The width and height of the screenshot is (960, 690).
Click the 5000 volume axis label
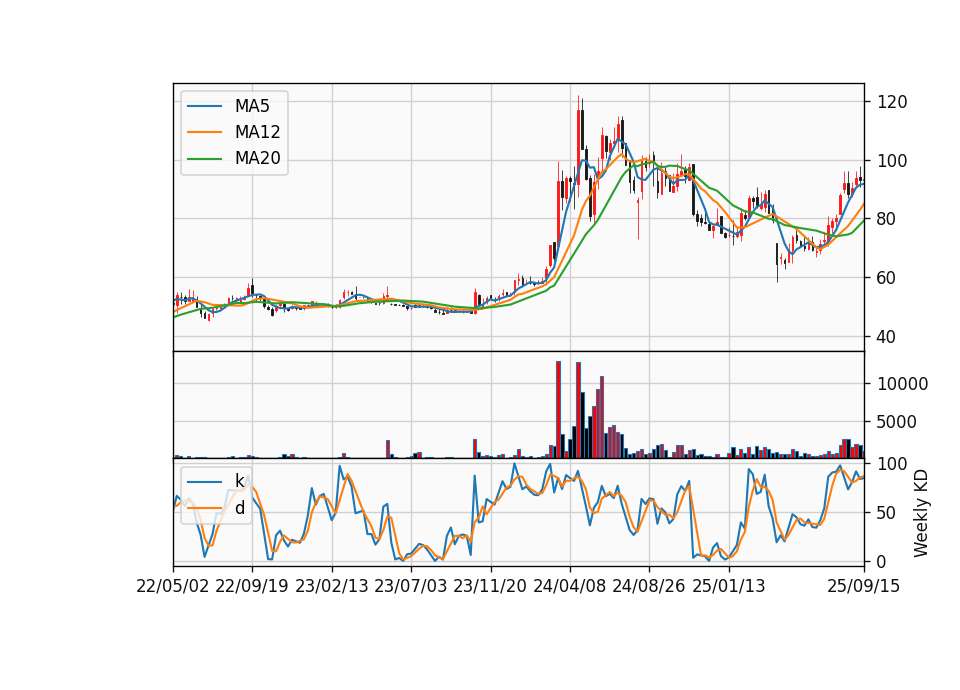click(x=898, y=422)
